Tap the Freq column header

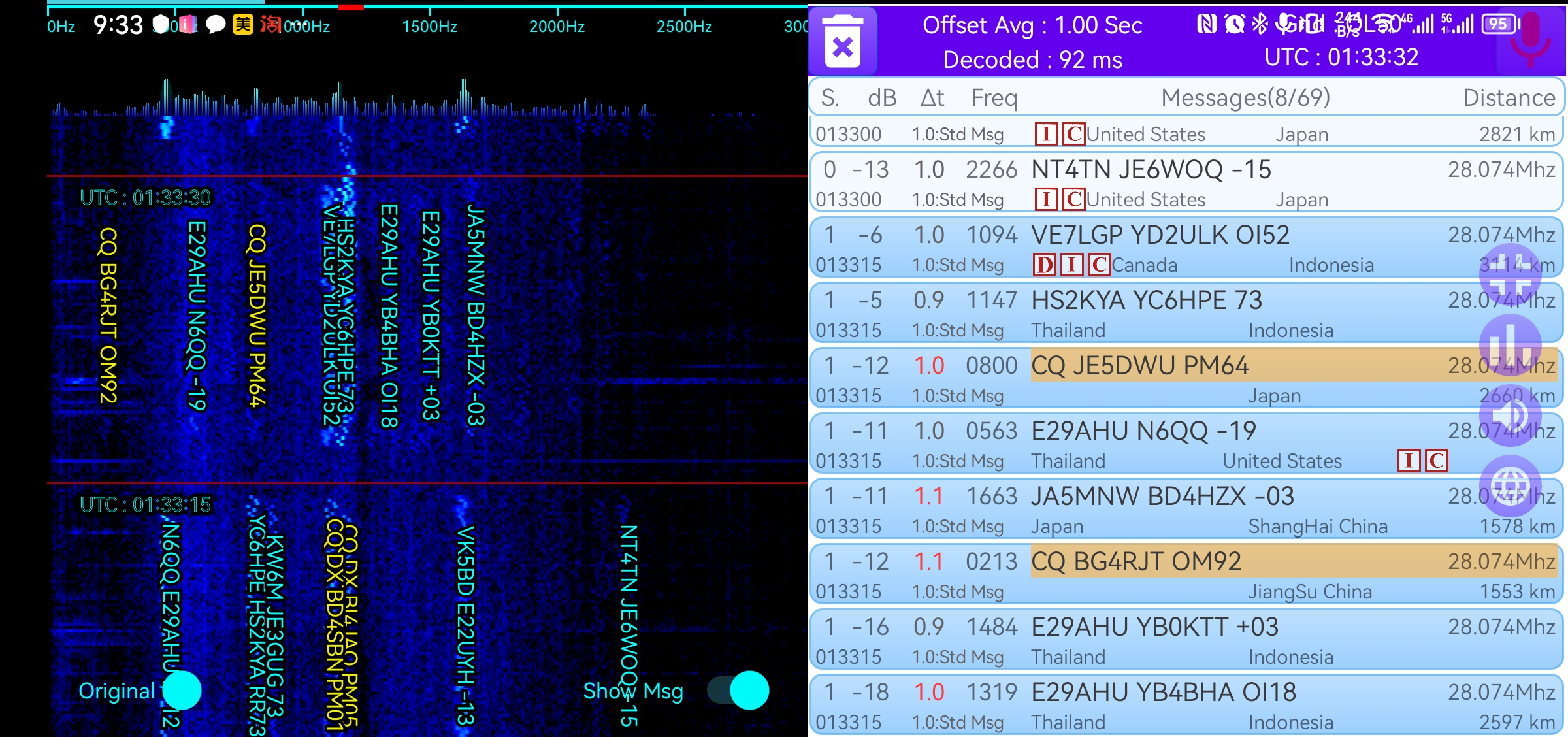click(x=994, y=98)
